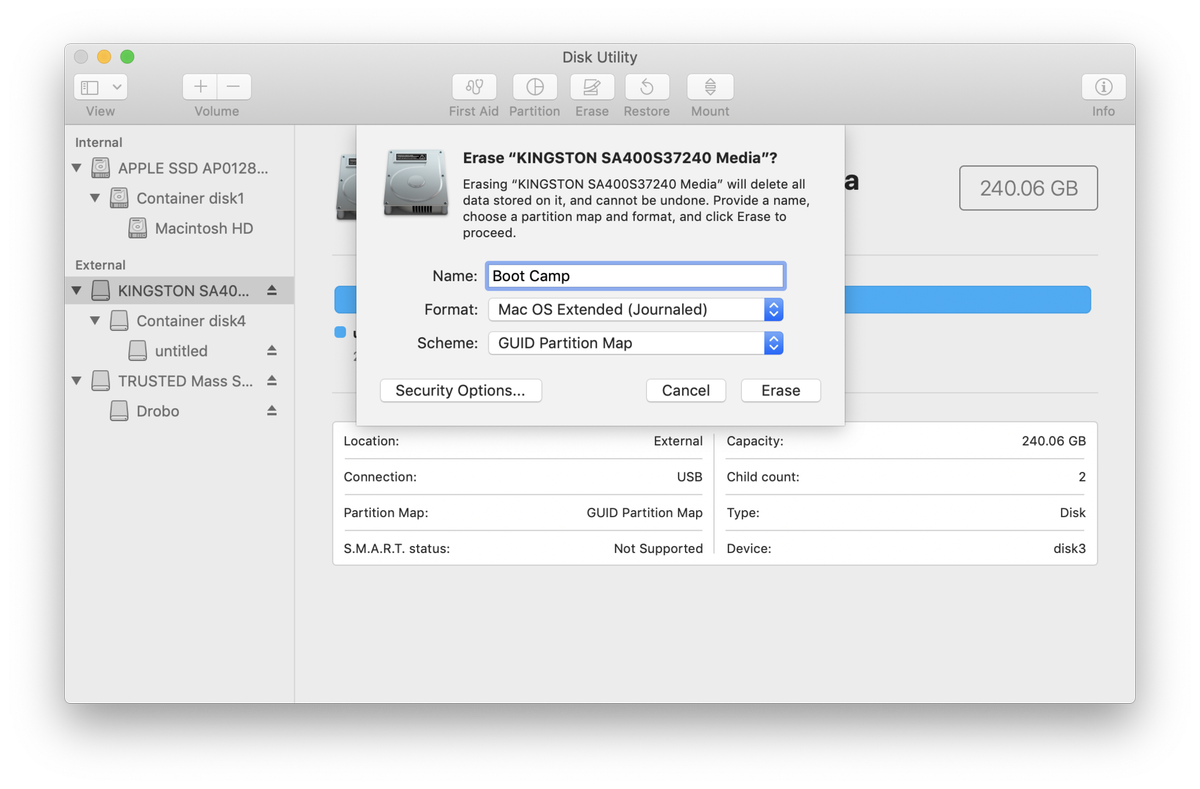Image resolution: width=1200 pixels, height=789 pixels.
Task: Eject the untitled volume
Action: tap(272, 351)
